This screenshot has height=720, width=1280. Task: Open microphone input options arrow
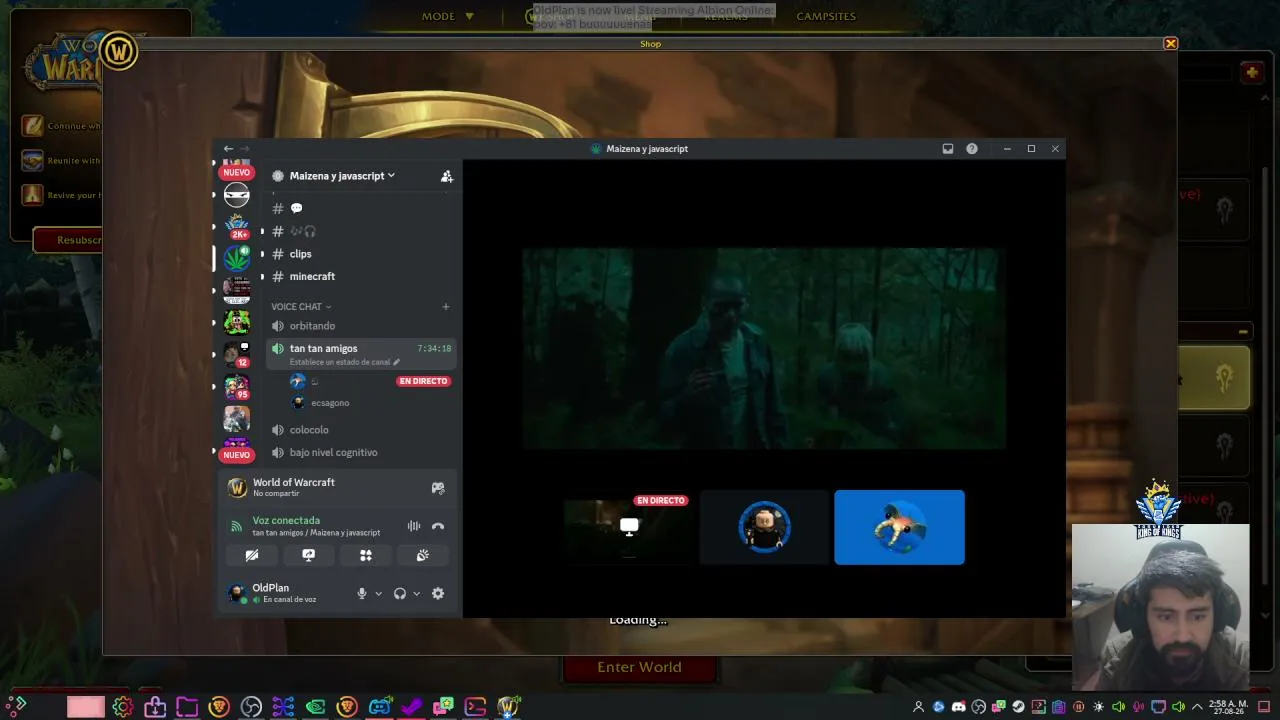[378, 594]
